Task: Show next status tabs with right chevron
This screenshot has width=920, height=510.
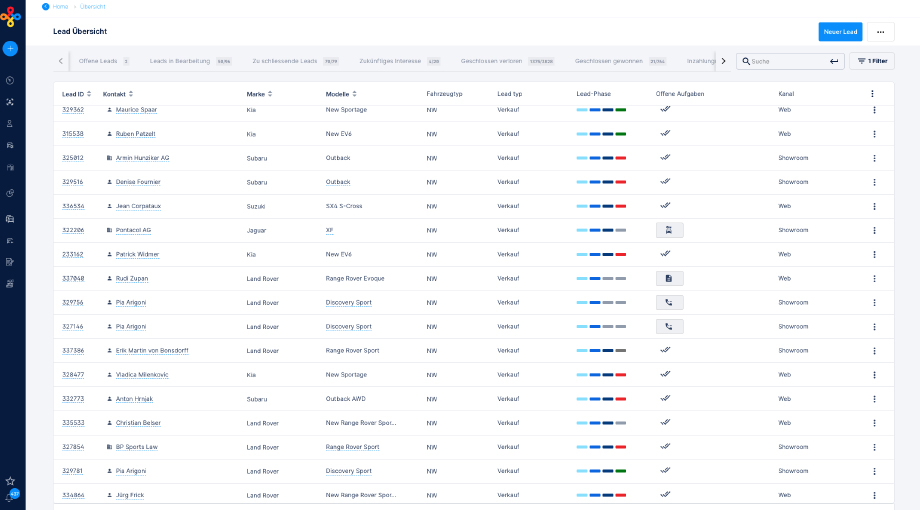Action: pos(723,61)
